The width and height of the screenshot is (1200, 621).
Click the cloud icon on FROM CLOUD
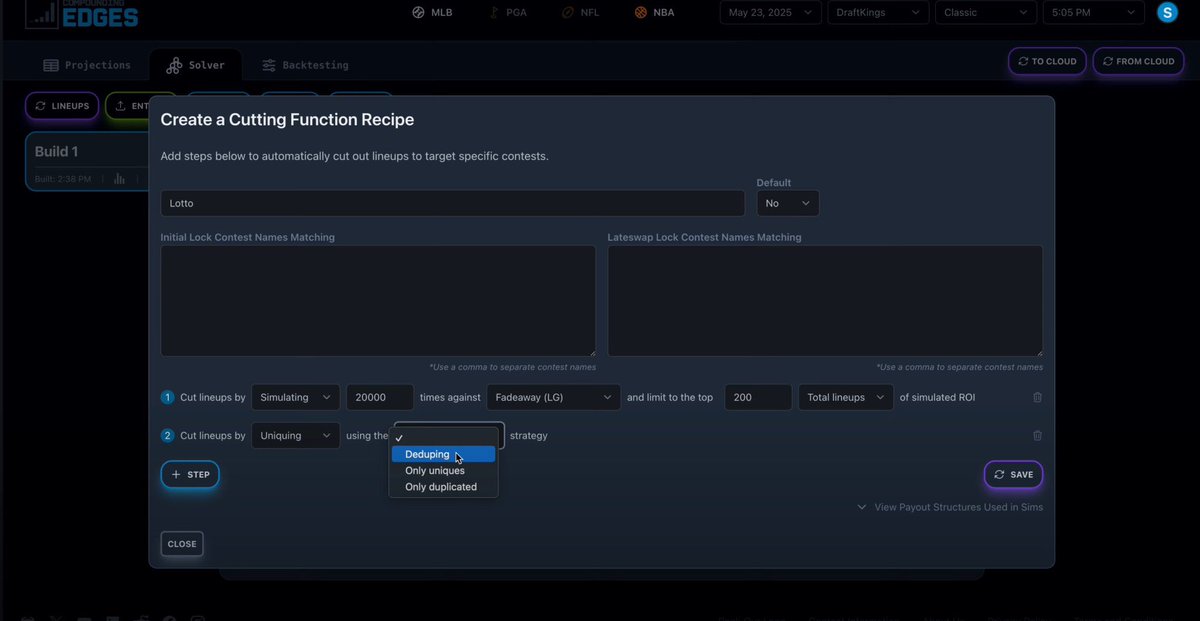(1107, 61)
